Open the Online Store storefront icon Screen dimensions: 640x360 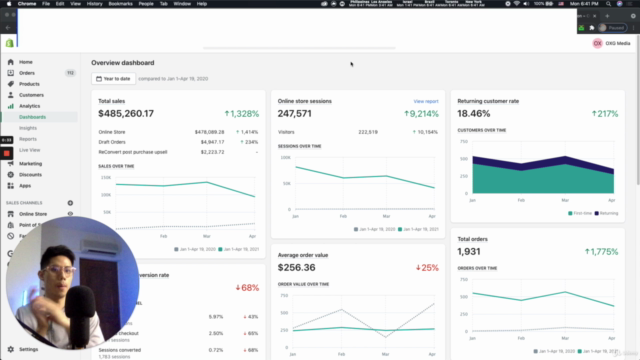(x=11, y=214)
